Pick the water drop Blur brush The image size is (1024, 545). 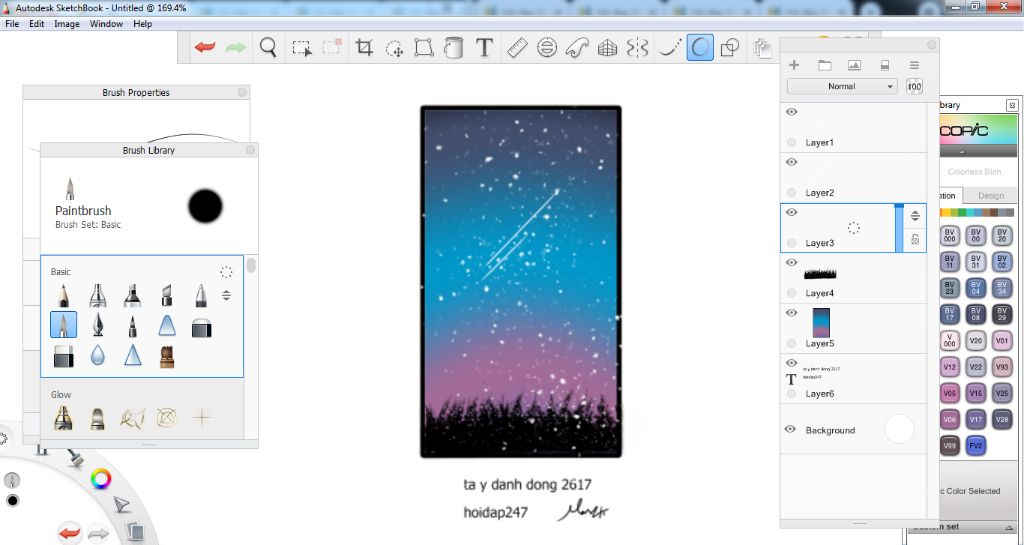coord(98,355)
